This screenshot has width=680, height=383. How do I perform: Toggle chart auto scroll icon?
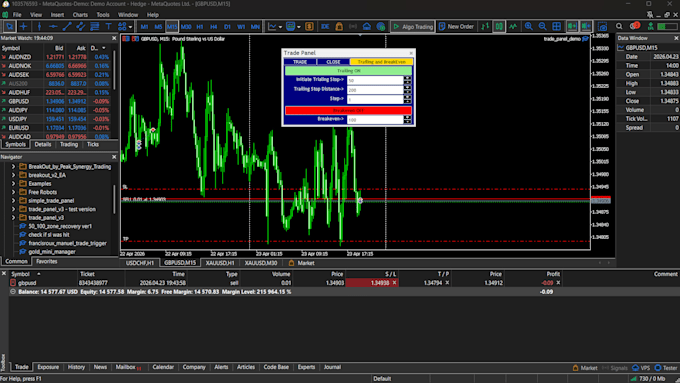coord(572,27)
